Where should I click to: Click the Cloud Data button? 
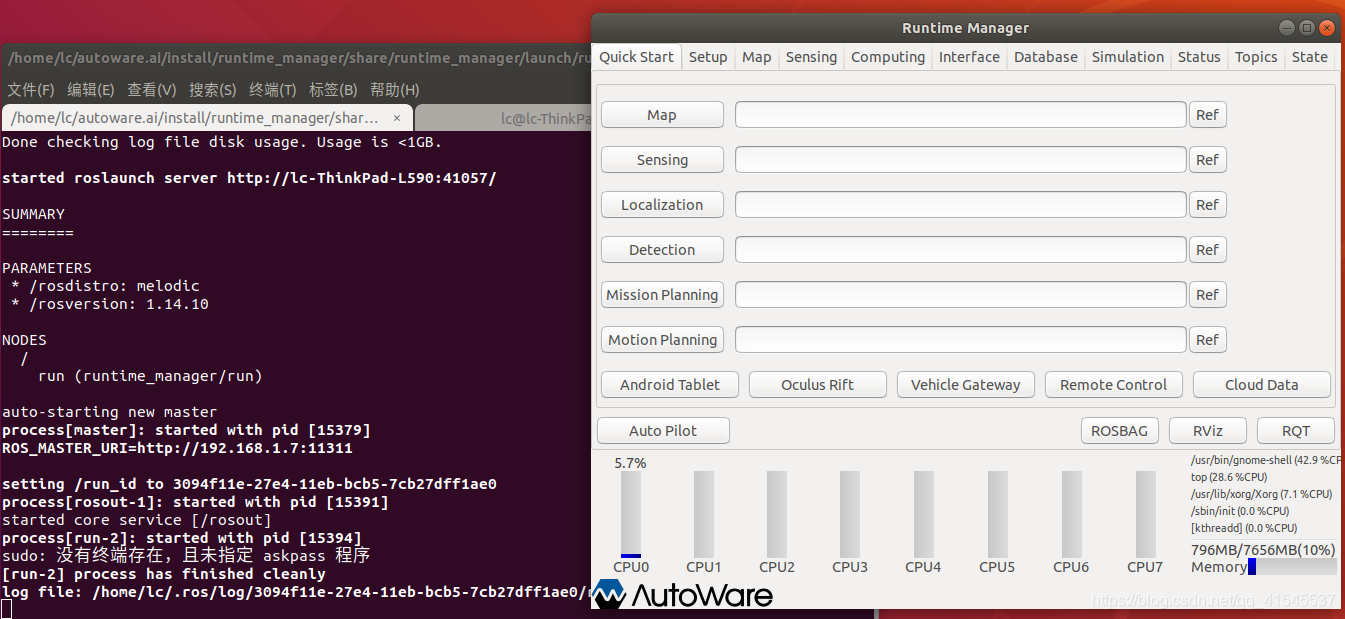pos(1262,385)
